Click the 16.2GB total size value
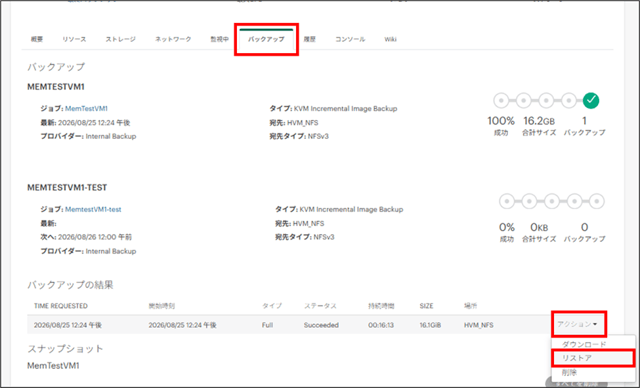Viewport: 640px width, 388px height. click(539, 121)
